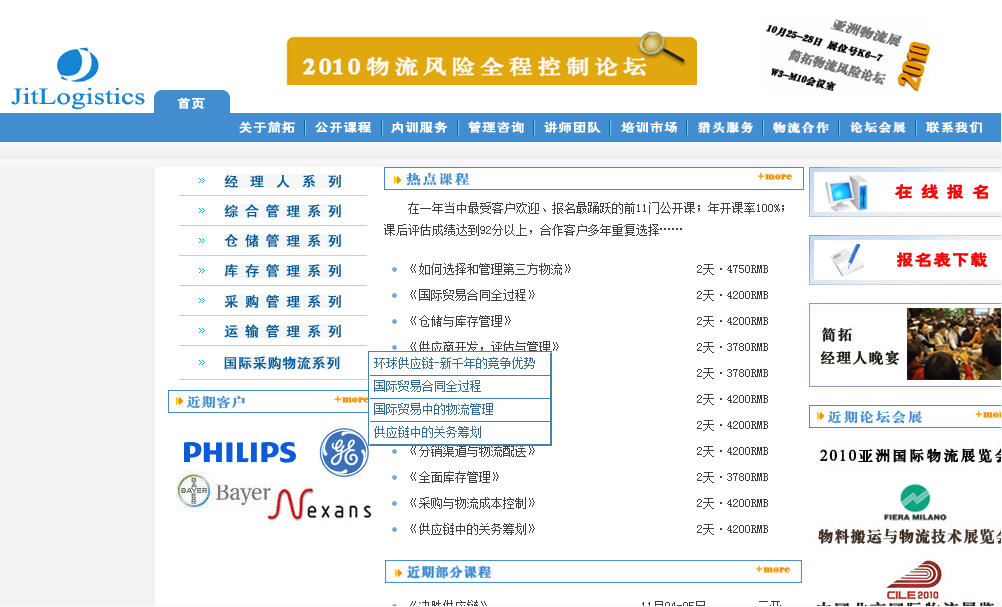Screen dimensions: 1002x607
Task: Choose 国际贸易中的物流管理 from the submenu
Action: pyautogui.click(x=434, y=409)
